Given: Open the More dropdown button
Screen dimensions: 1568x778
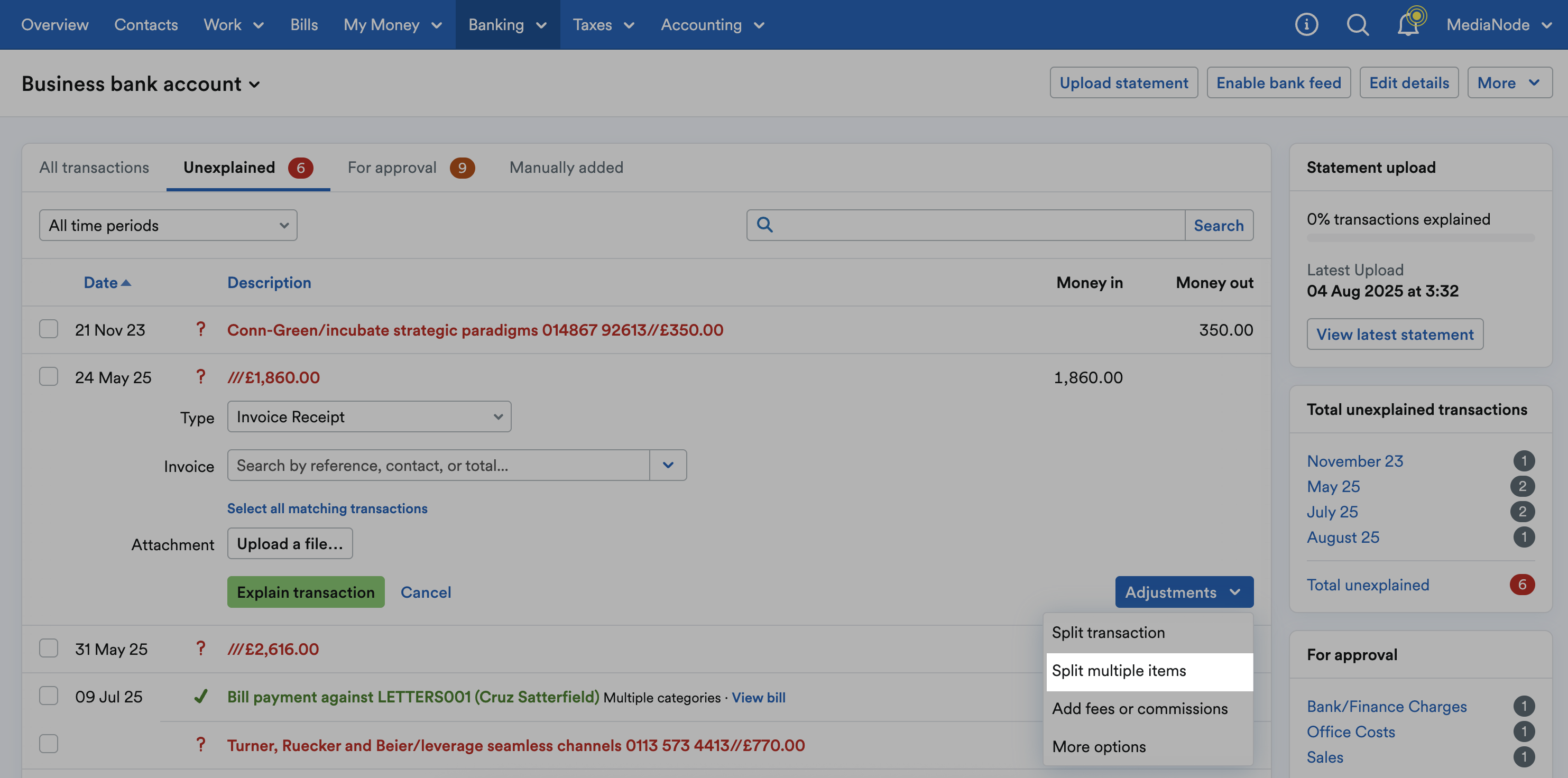Looking at the screenshot, I should (1509, 82).
